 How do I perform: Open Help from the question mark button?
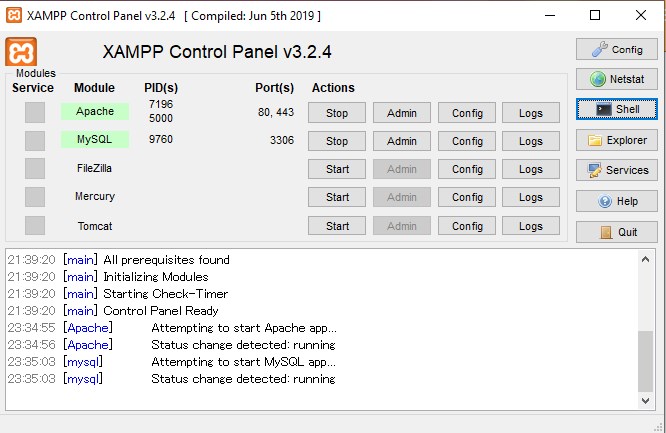tap(616, 201)
